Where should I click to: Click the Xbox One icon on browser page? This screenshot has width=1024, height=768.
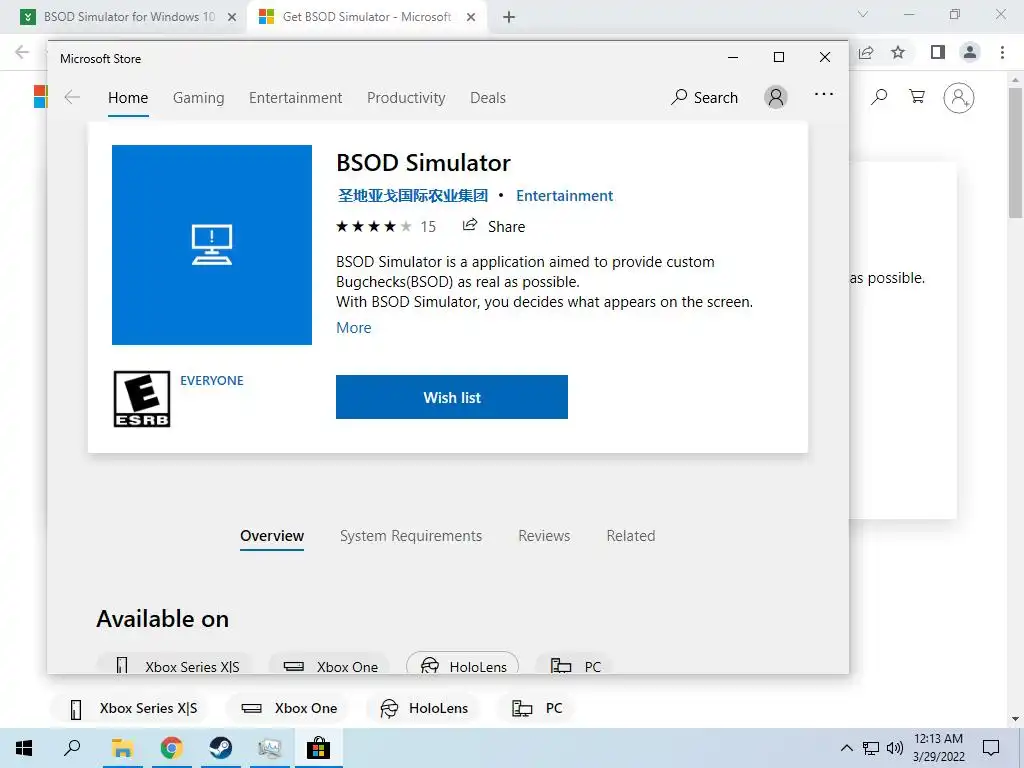pos(251,709)
